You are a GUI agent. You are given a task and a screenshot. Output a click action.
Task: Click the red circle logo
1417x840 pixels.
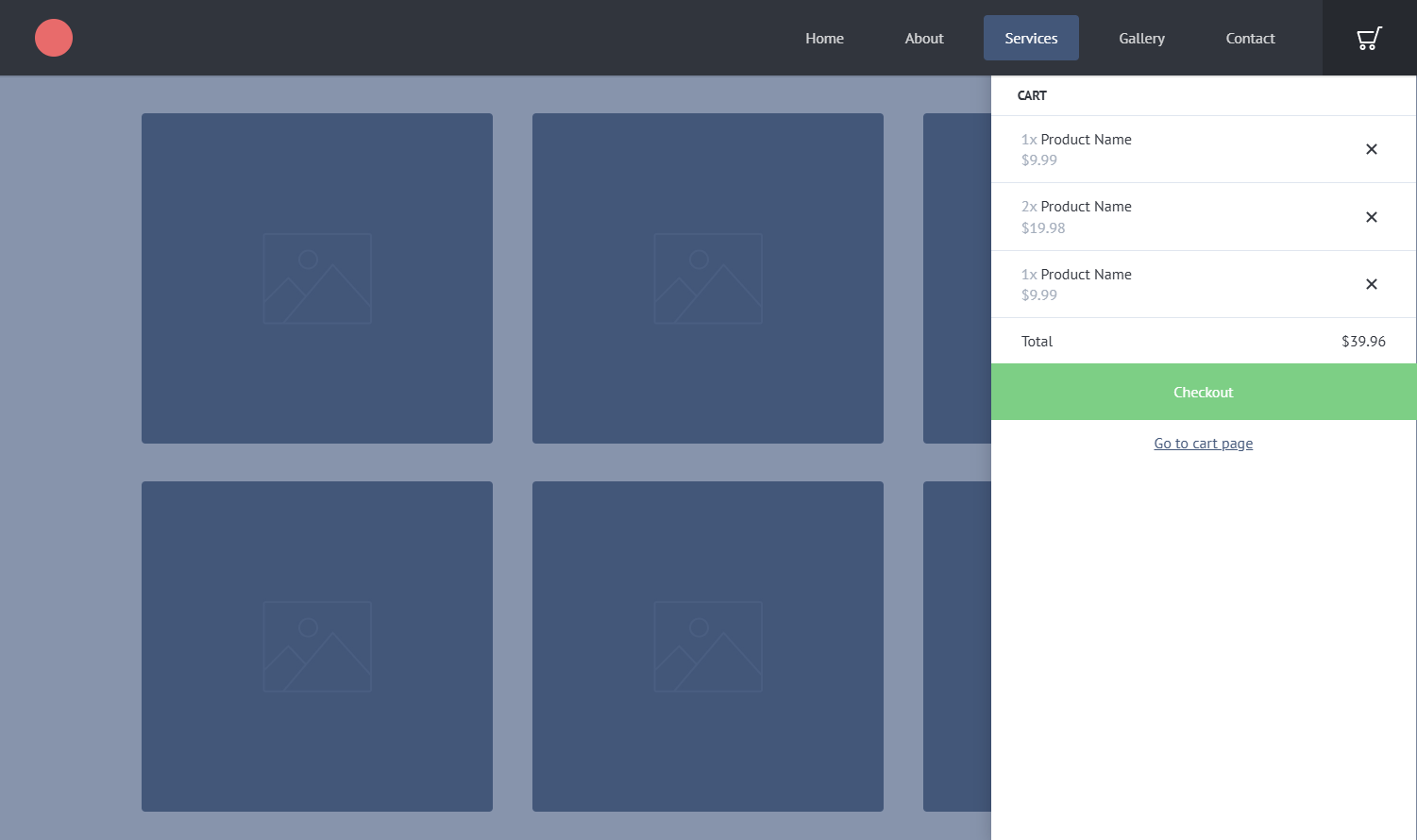54,38
